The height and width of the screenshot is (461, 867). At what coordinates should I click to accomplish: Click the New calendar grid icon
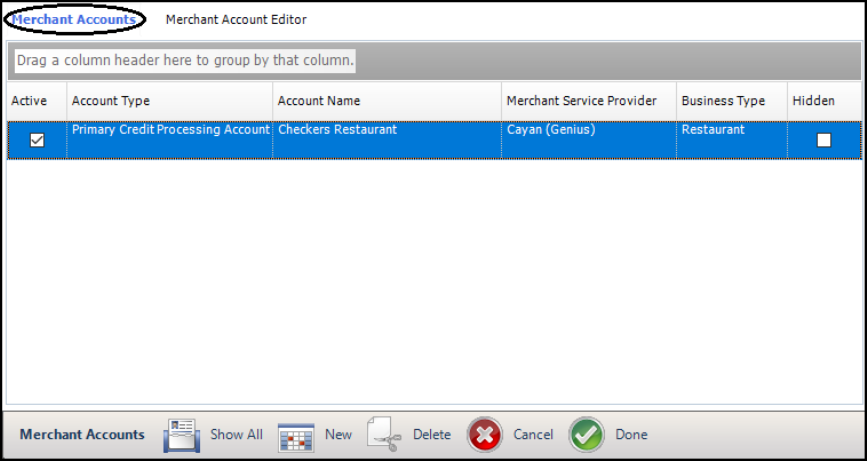coord(296,437)
